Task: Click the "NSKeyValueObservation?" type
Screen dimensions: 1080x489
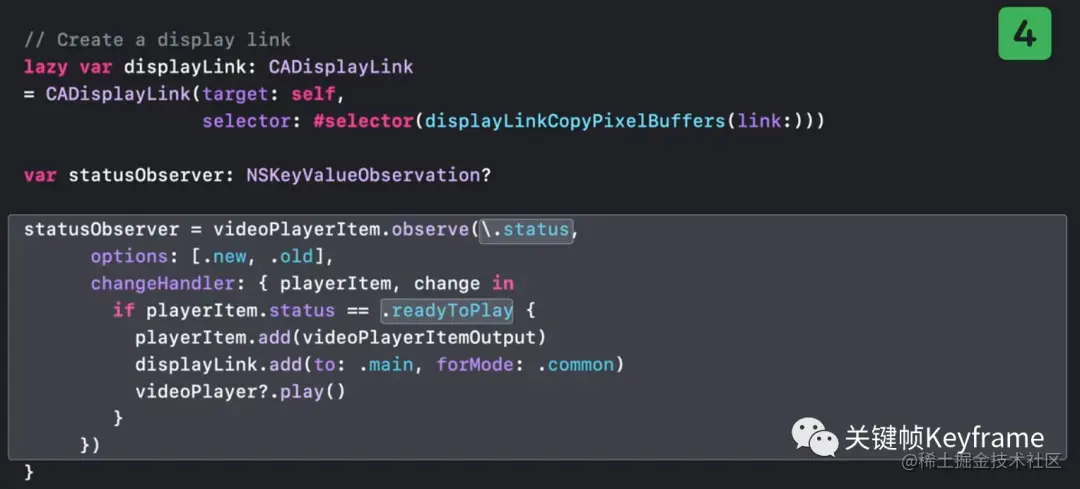Action: point(368,175)
